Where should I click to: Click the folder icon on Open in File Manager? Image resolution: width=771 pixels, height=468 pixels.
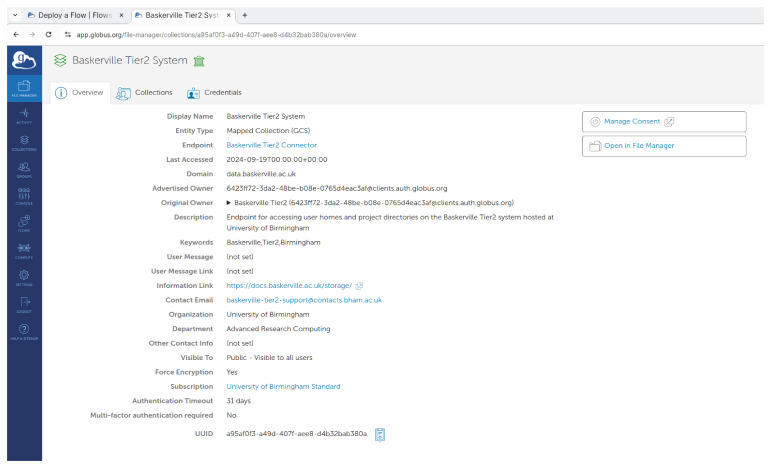tap(595, 146)
